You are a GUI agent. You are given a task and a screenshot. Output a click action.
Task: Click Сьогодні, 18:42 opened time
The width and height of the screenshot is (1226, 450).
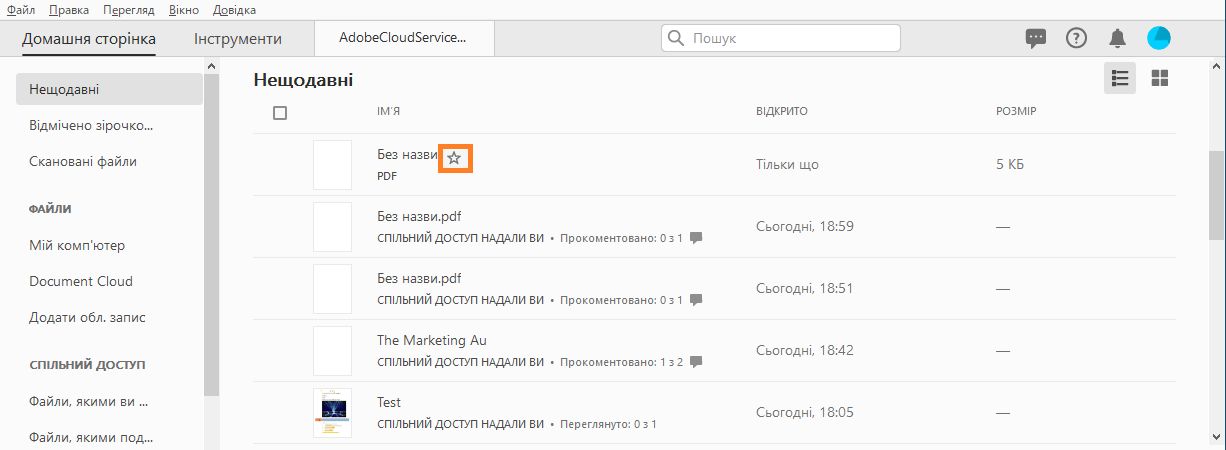coord(805,351)
